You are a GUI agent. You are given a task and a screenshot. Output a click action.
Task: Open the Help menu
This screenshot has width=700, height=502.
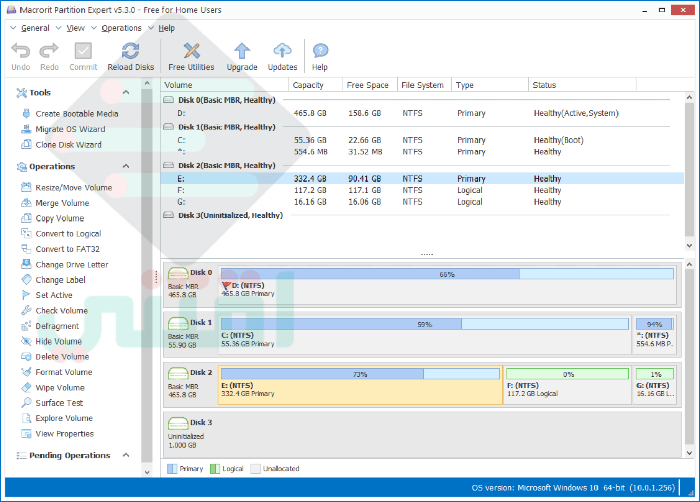click(x=167, y=28)
